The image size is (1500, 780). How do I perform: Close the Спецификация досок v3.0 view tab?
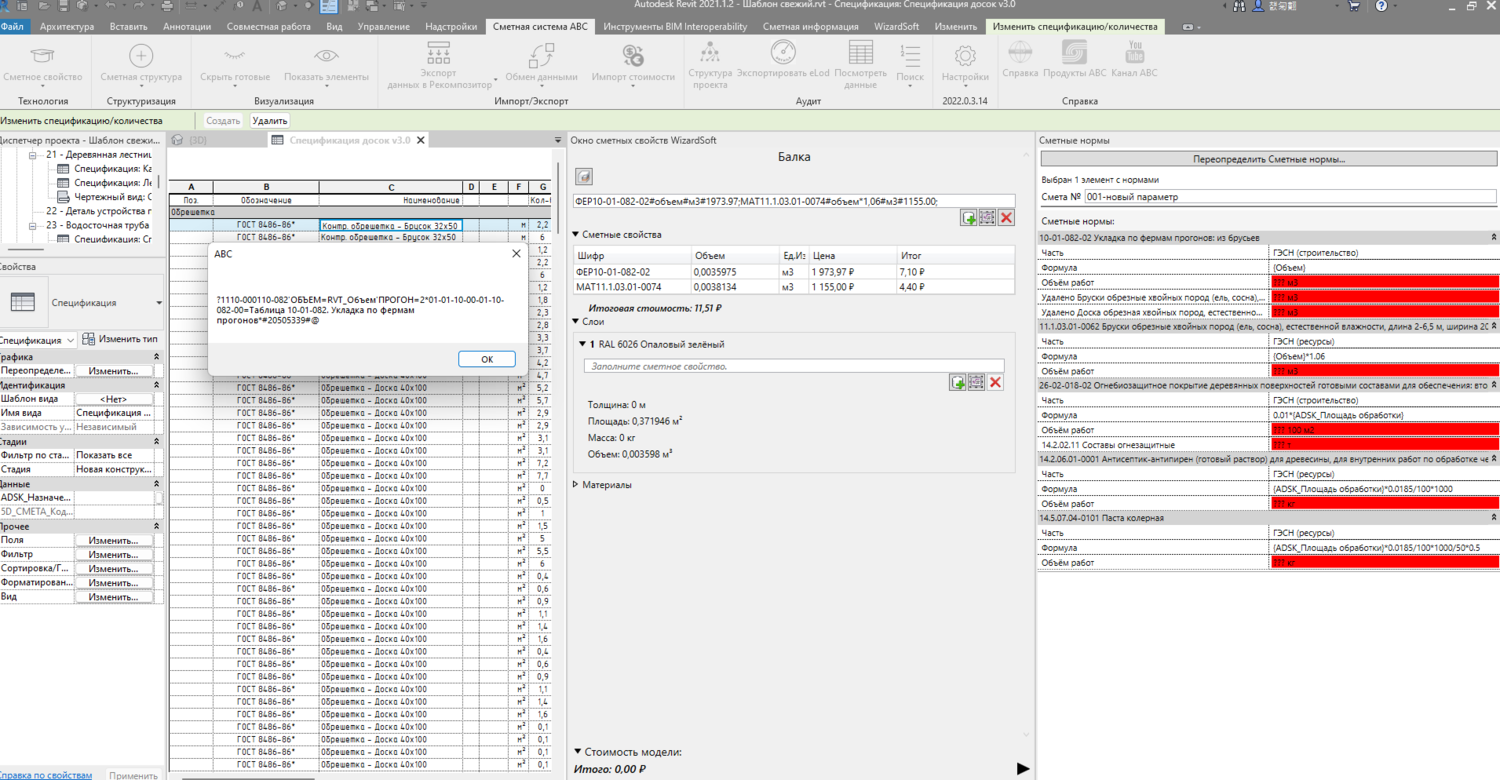[x=421, y=141]
